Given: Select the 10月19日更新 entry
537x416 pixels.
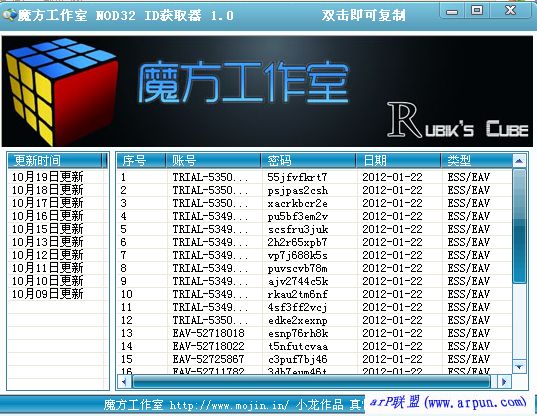Looking at the screenshot, I should (x=48, y=177).
